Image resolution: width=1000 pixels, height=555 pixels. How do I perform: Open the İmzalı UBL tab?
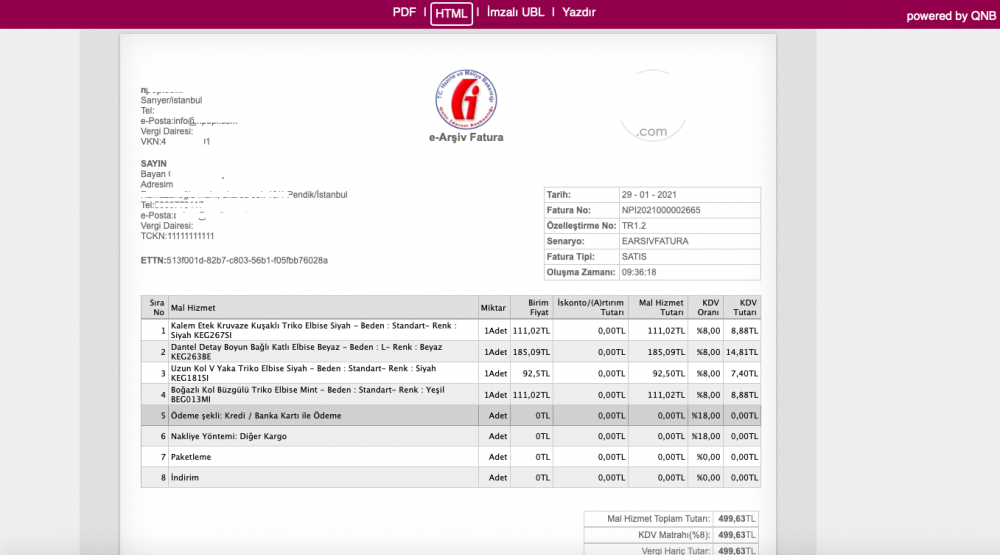[x=515, y=12]
